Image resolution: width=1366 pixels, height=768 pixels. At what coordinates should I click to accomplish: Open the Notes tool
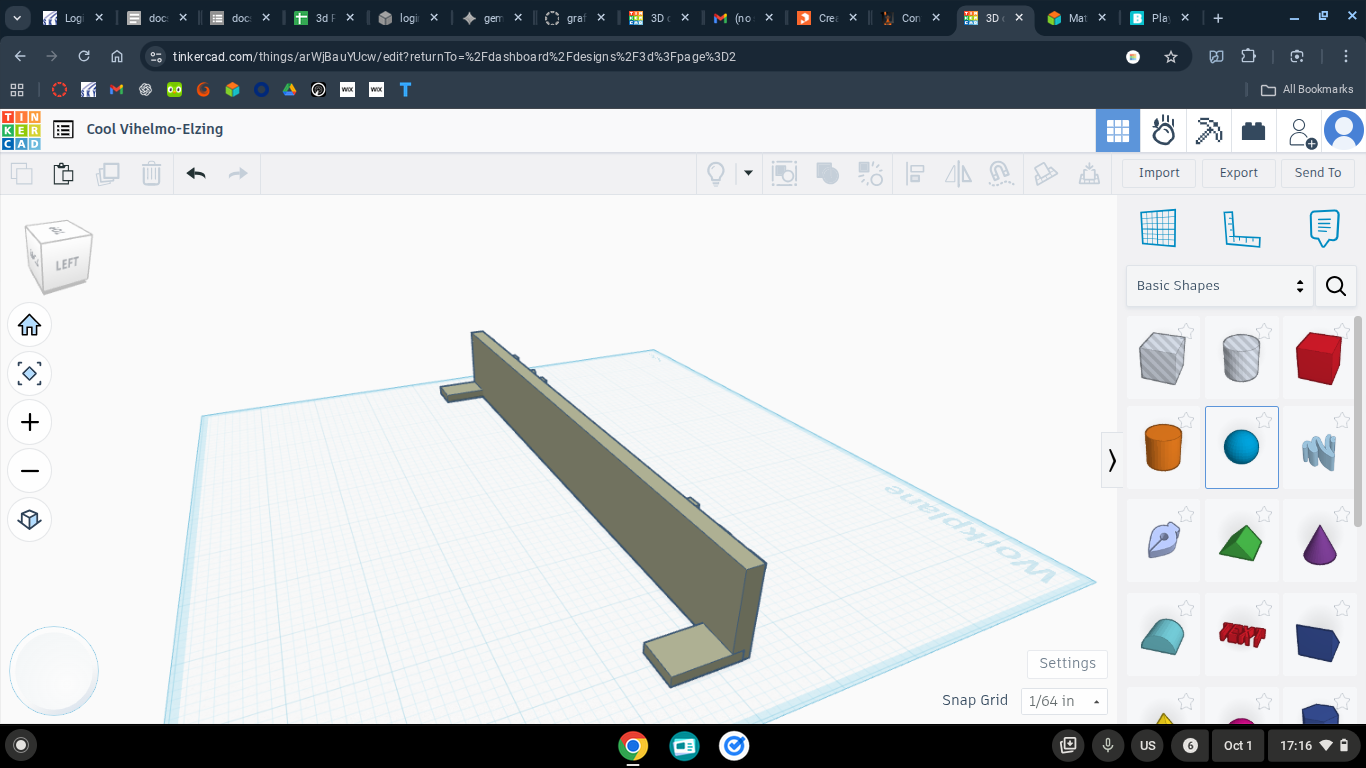(1324, 228)
